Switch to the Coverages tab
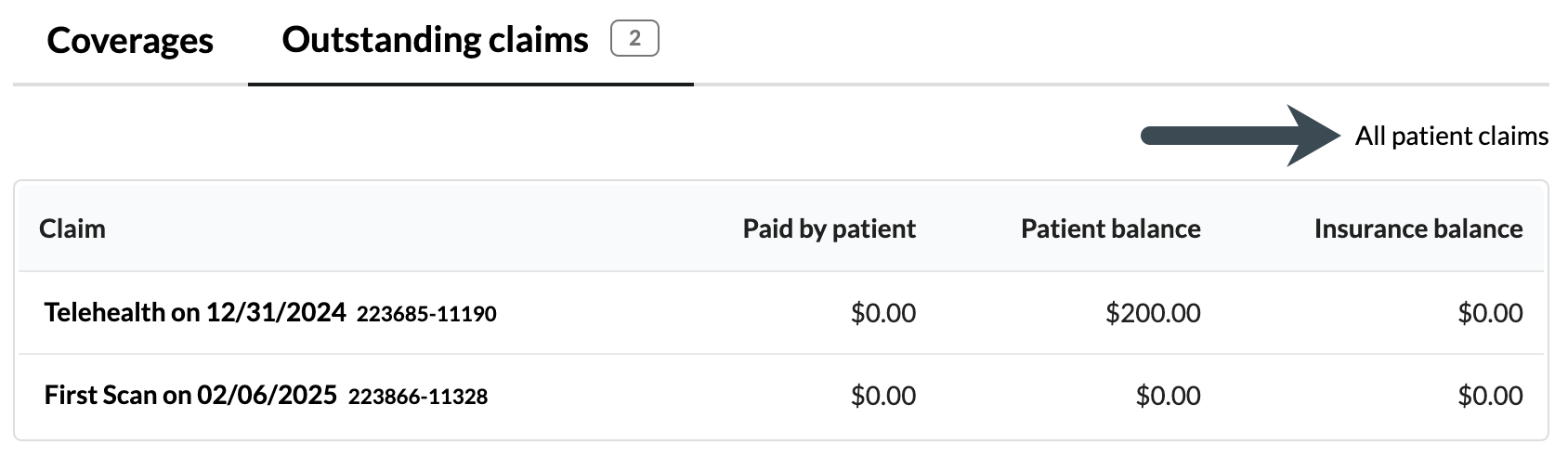 [130, 41]
